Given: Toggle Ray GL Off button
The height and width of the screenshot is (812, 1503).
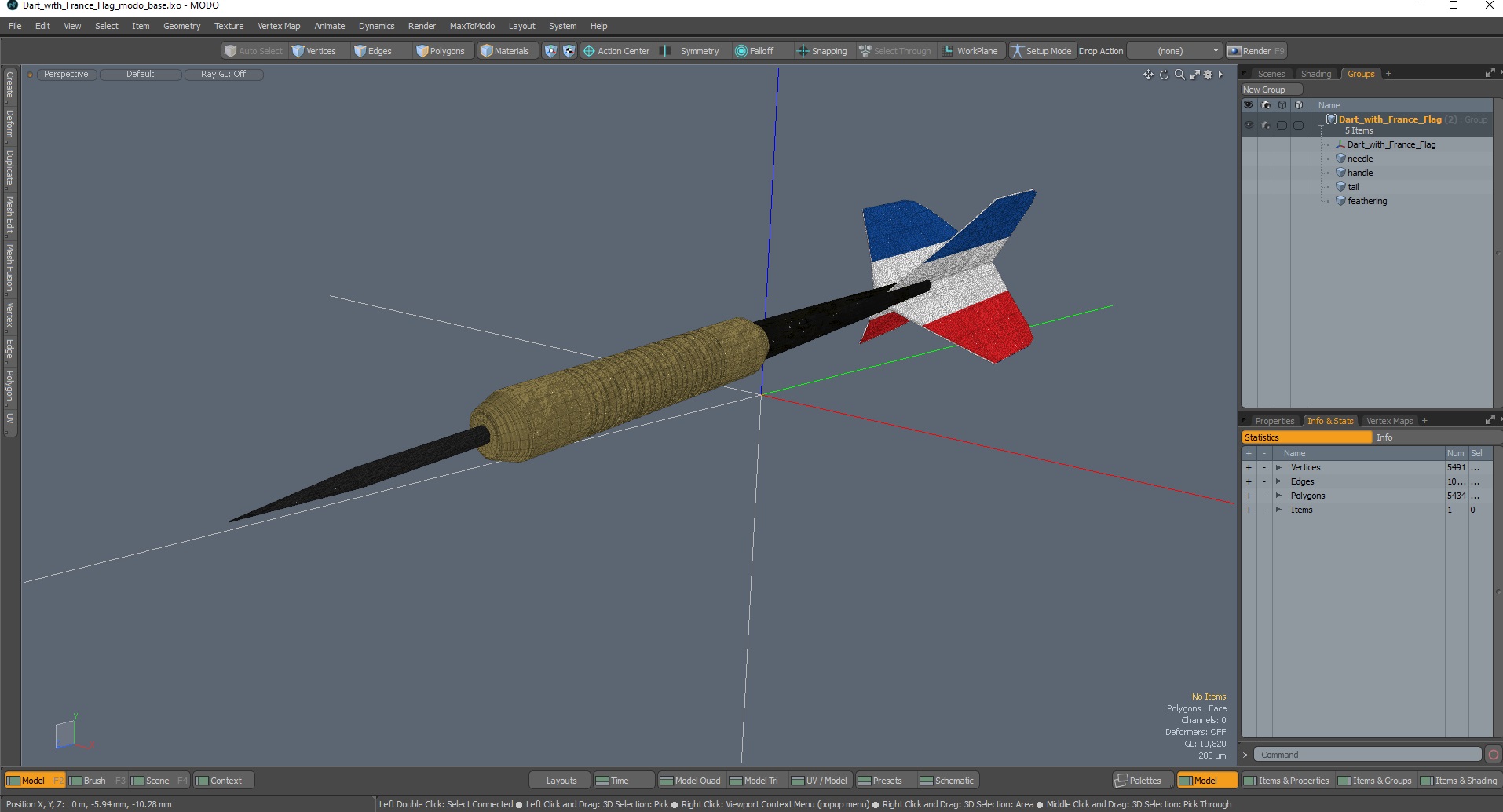Looking at the screenshot, I should coord(223,74).
